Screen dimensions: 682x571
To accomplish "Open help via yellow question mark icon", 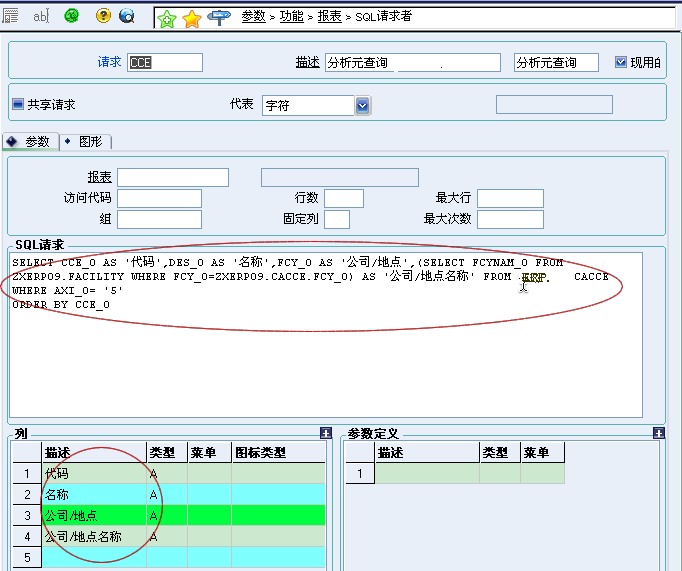I will click(103, 16).
